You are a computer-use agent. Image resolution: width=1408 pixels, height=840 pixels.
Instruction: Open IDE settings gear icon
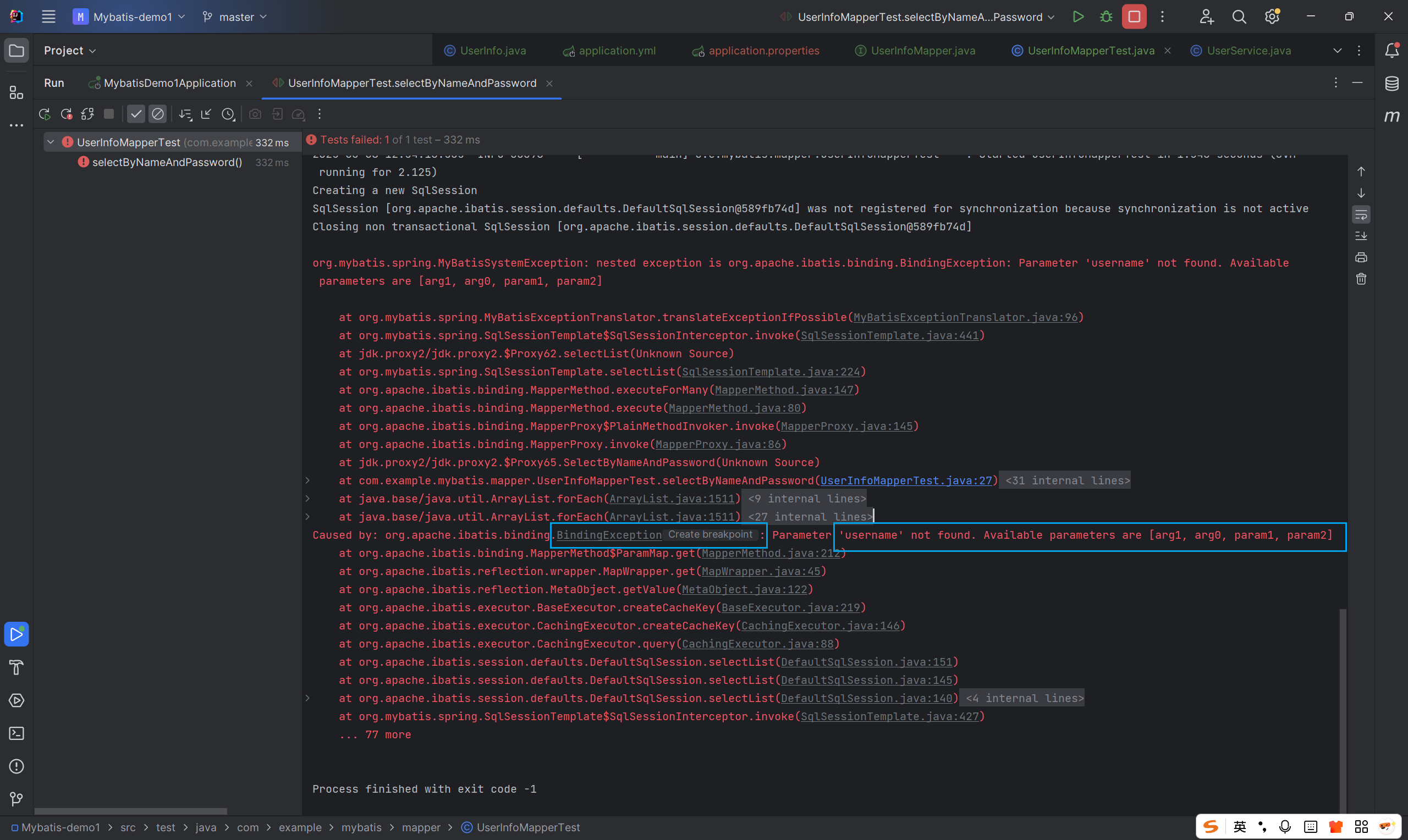click(x=1272, y=17)
